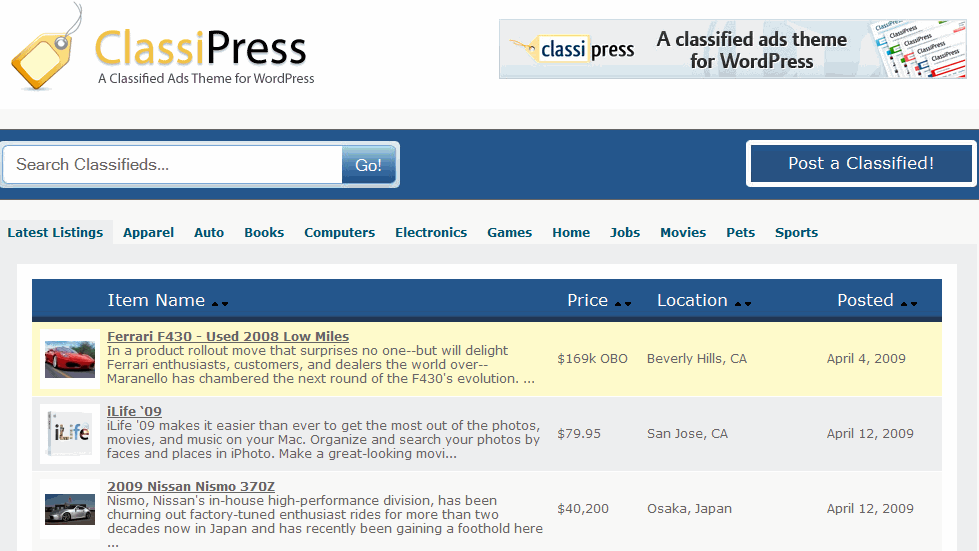Click the red Ferrari thumbnail image
This screenshot has height=551, width=979.
click(70, 359)
